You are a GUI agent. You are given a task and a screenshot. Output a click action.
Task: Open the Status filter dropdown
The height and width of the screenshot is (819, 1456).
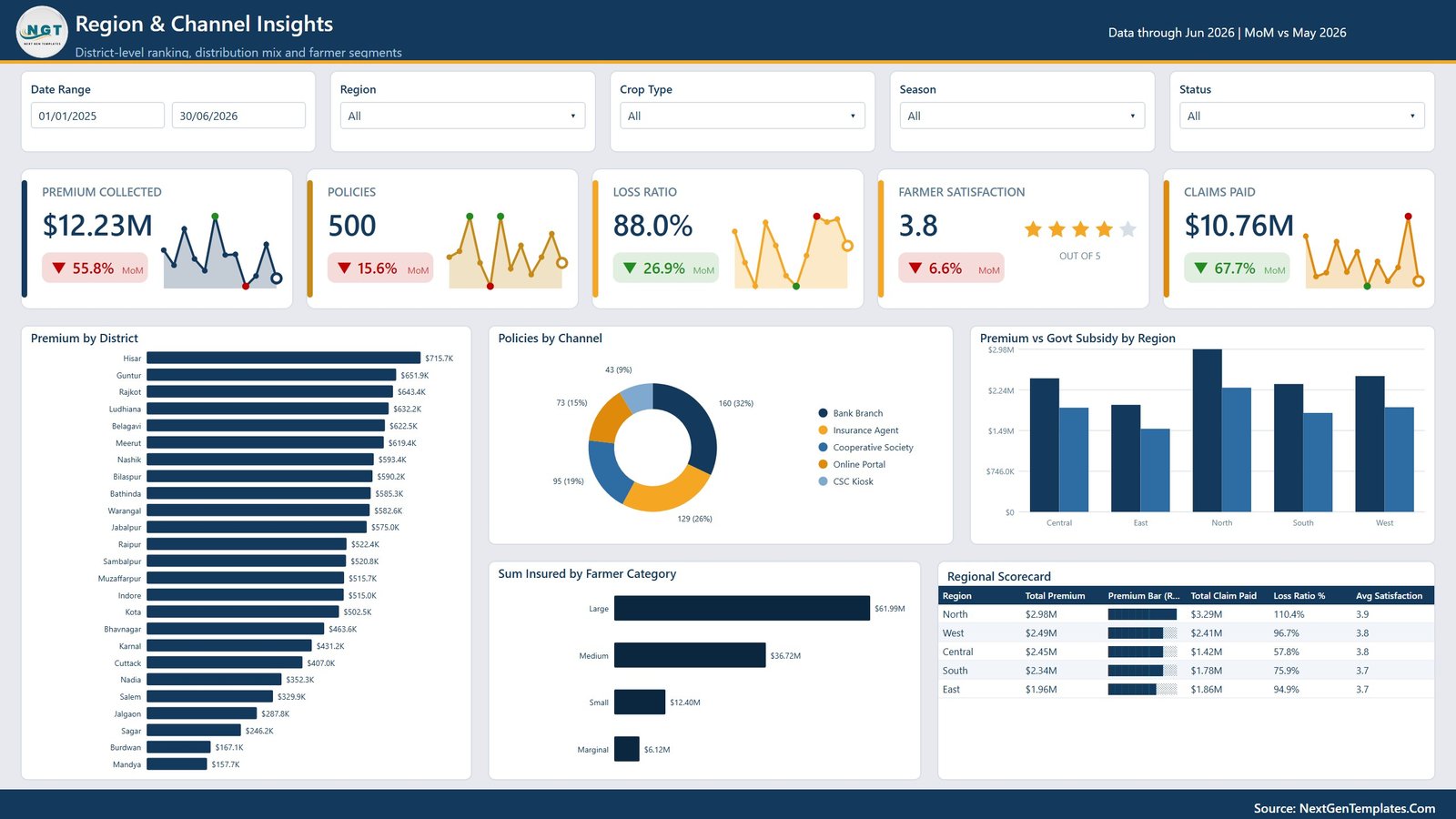(x=1302, y=116)
